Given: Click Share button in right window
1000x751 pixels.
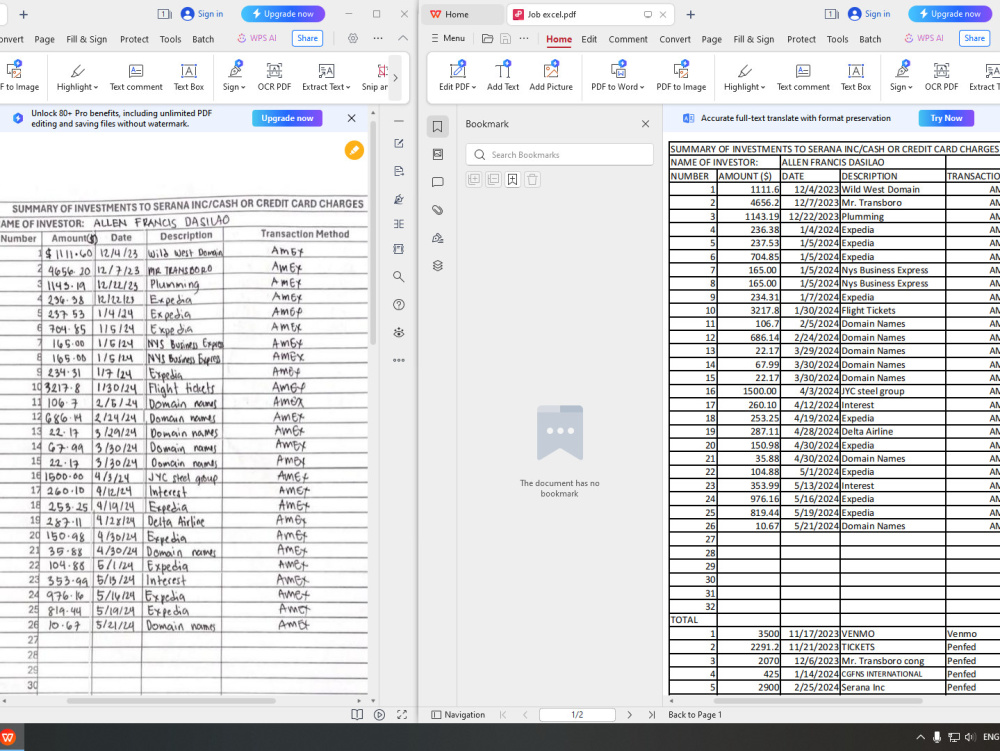Looking at the screenshot, I should click(974, 38).
